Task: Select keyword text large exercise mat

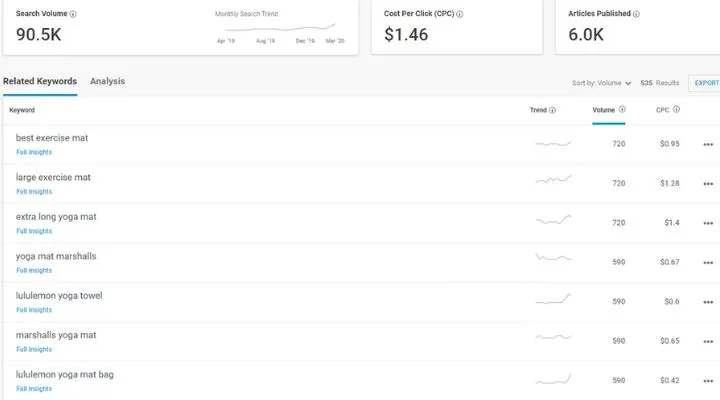Action: tap(53, 178)
